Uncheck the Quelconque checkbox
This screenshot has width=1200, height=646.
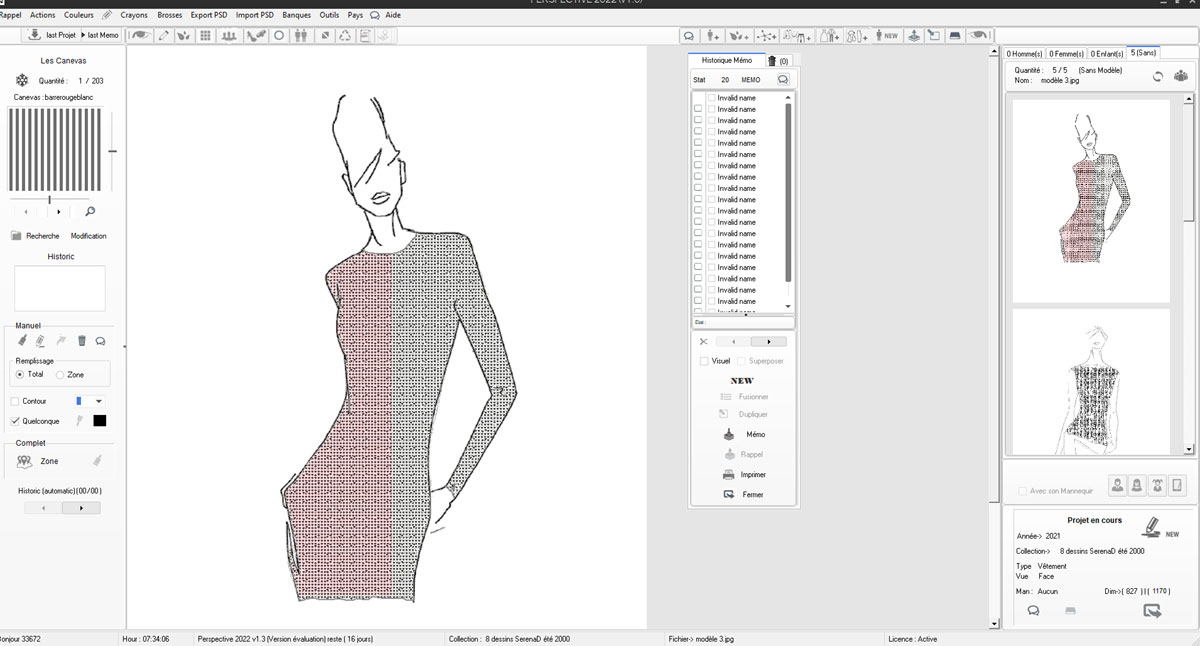pos(15,421)
